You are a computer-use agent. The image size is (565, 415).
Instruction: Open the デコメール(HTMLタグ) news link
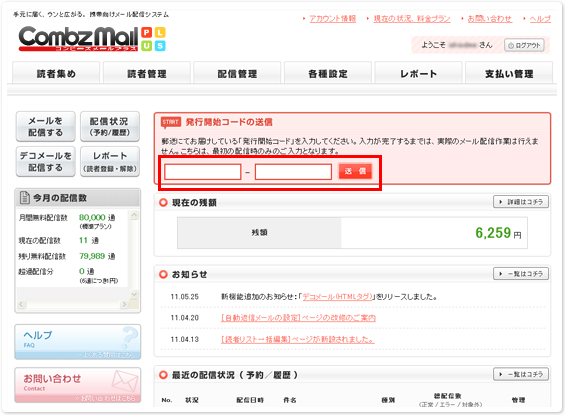[x=337, y=297]
